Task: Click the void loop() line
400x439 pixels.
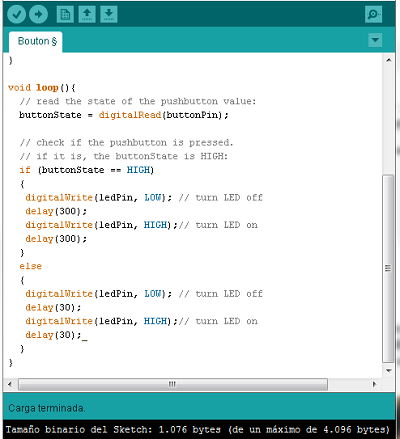Action: tap(42, 88)
